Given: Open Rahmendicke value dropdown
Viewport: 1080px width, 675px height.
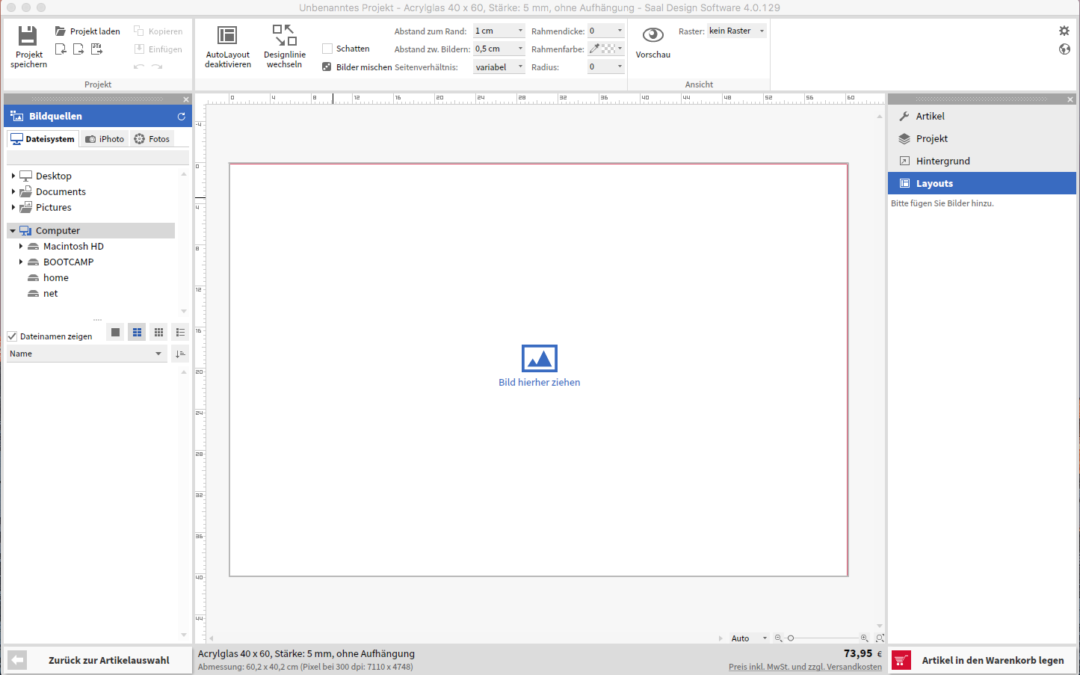Looking at the screenshot, I should [x=605, y=31].
